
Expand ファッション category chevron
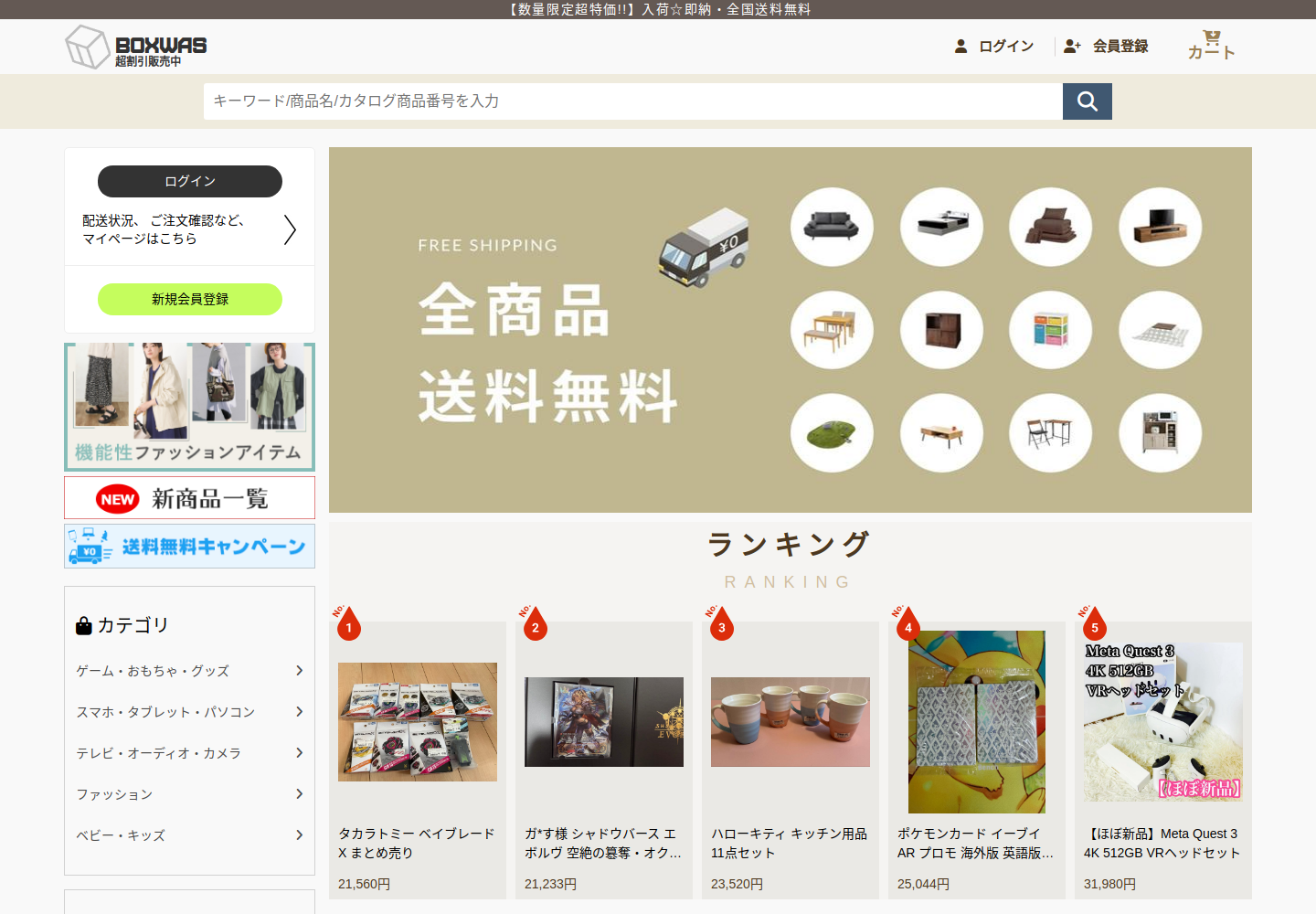299,794
